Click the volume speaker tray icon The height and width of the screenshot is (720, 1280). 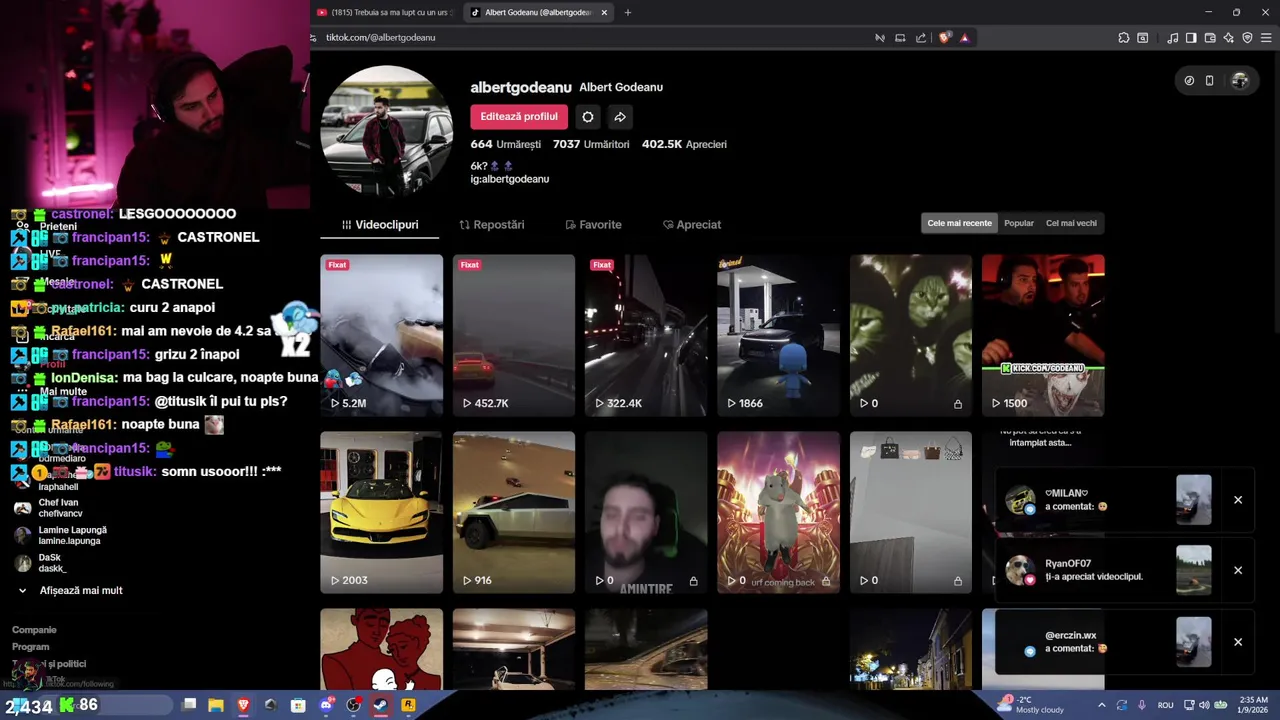tap(1204, 705)
